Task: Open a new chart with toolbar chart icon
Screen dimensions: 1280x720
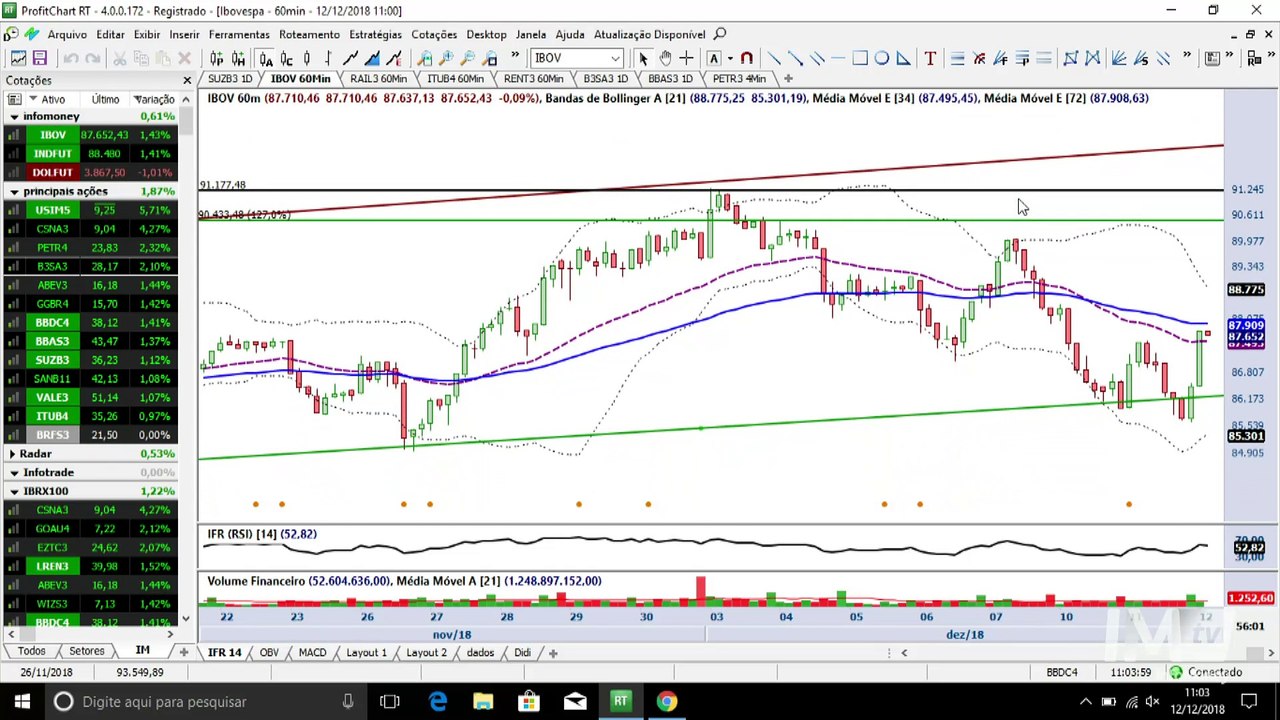Action: 18,58
